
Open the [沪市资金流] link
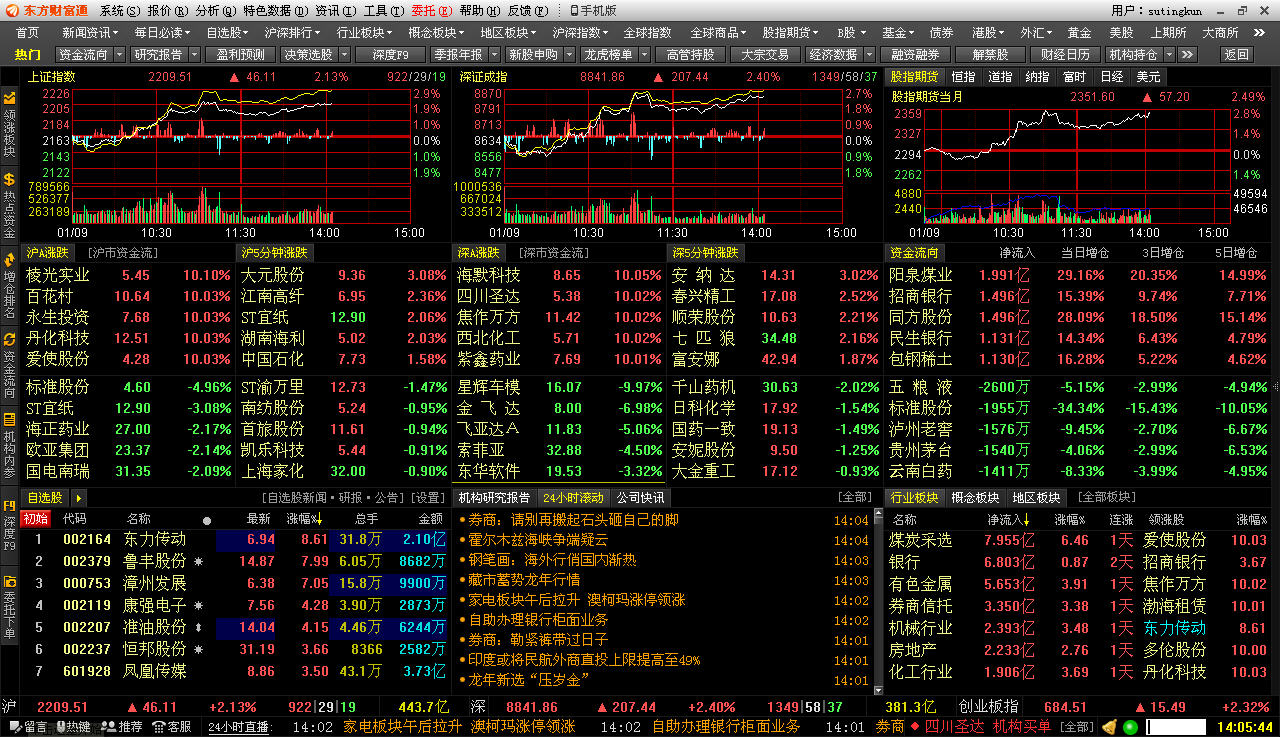tap(122, 253)
